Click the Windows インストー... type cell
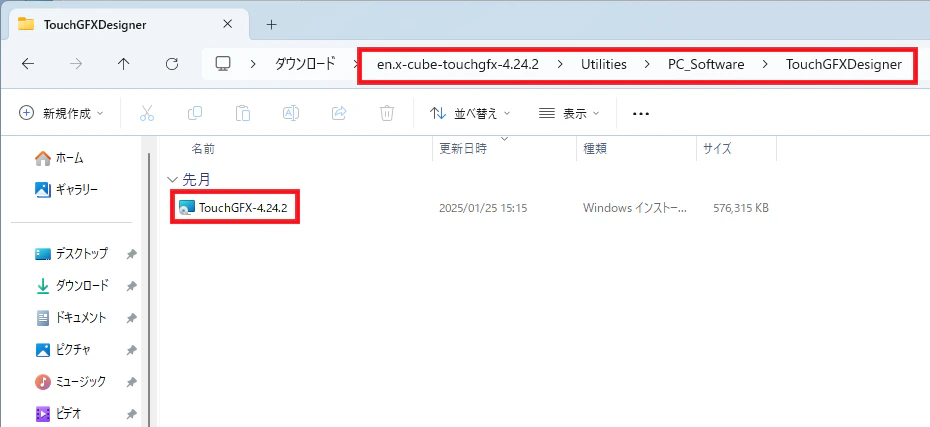The image size is (930, 427). coord(635,208)
